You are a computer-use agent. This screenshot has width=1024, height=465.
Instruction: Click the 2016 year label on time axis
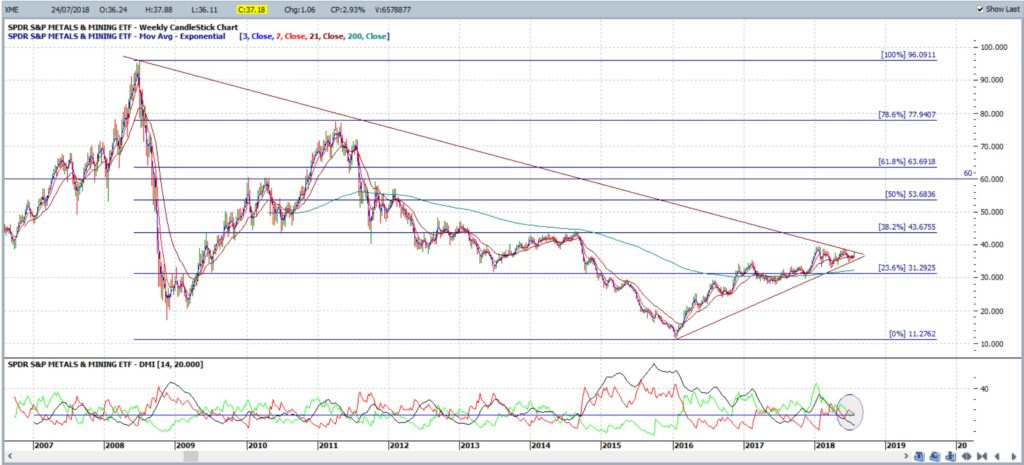coord(682,445)
